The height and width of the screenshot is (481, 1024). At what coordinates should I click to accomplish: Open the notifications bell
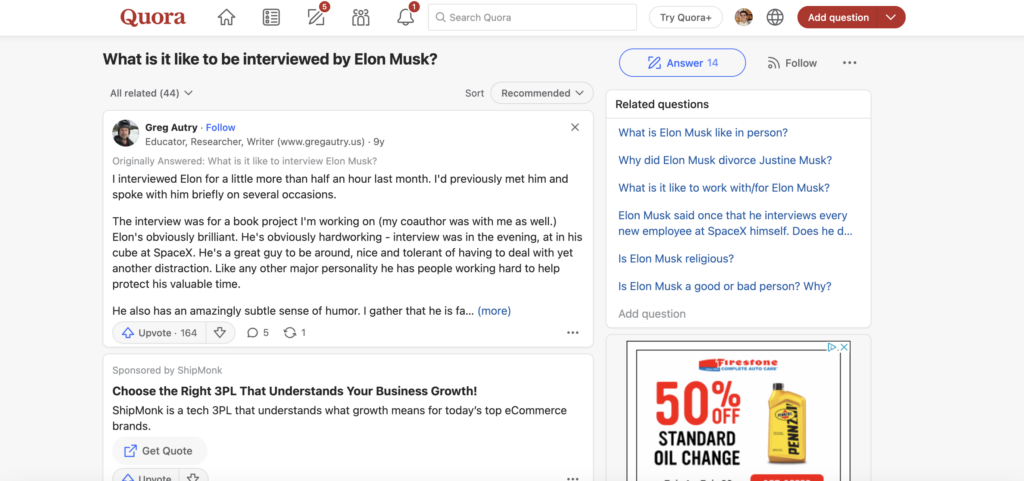coord(406,17)
